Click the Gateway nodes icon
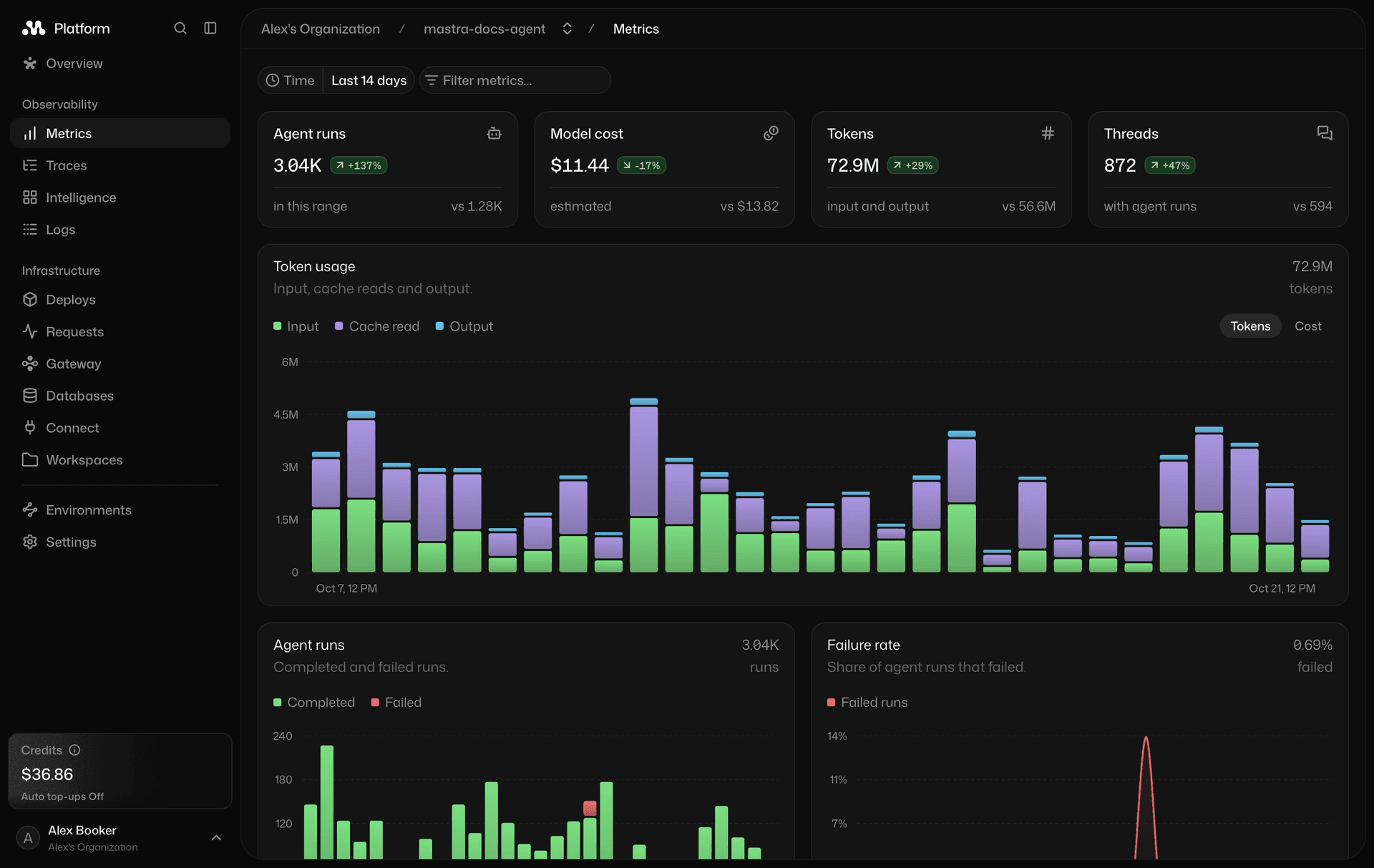This screenshot has height=868, width=1374. [29, 364]
